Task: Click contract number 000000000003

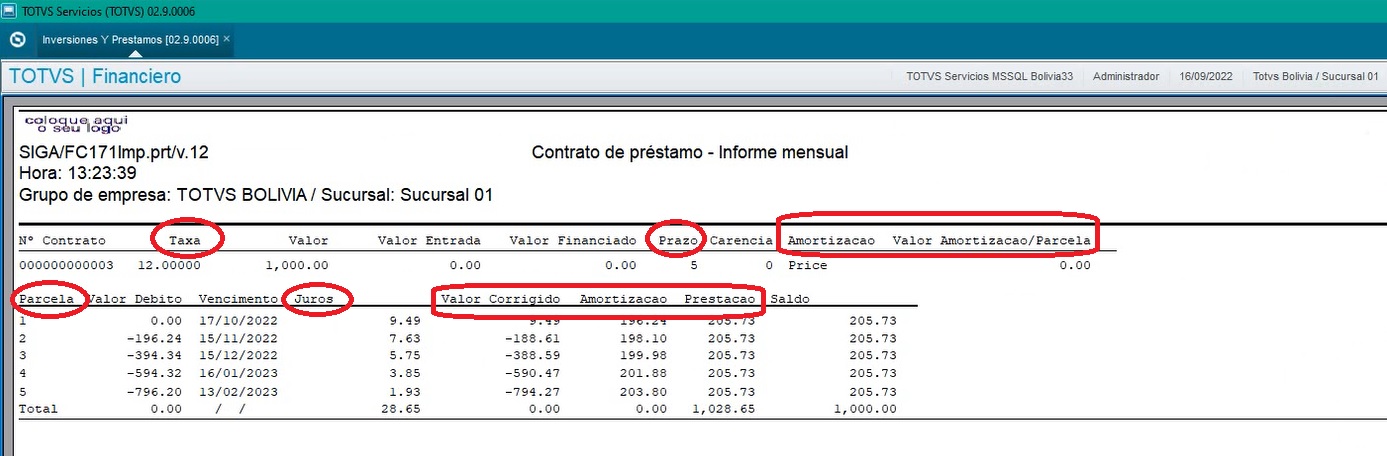Action: click(66, 266)
